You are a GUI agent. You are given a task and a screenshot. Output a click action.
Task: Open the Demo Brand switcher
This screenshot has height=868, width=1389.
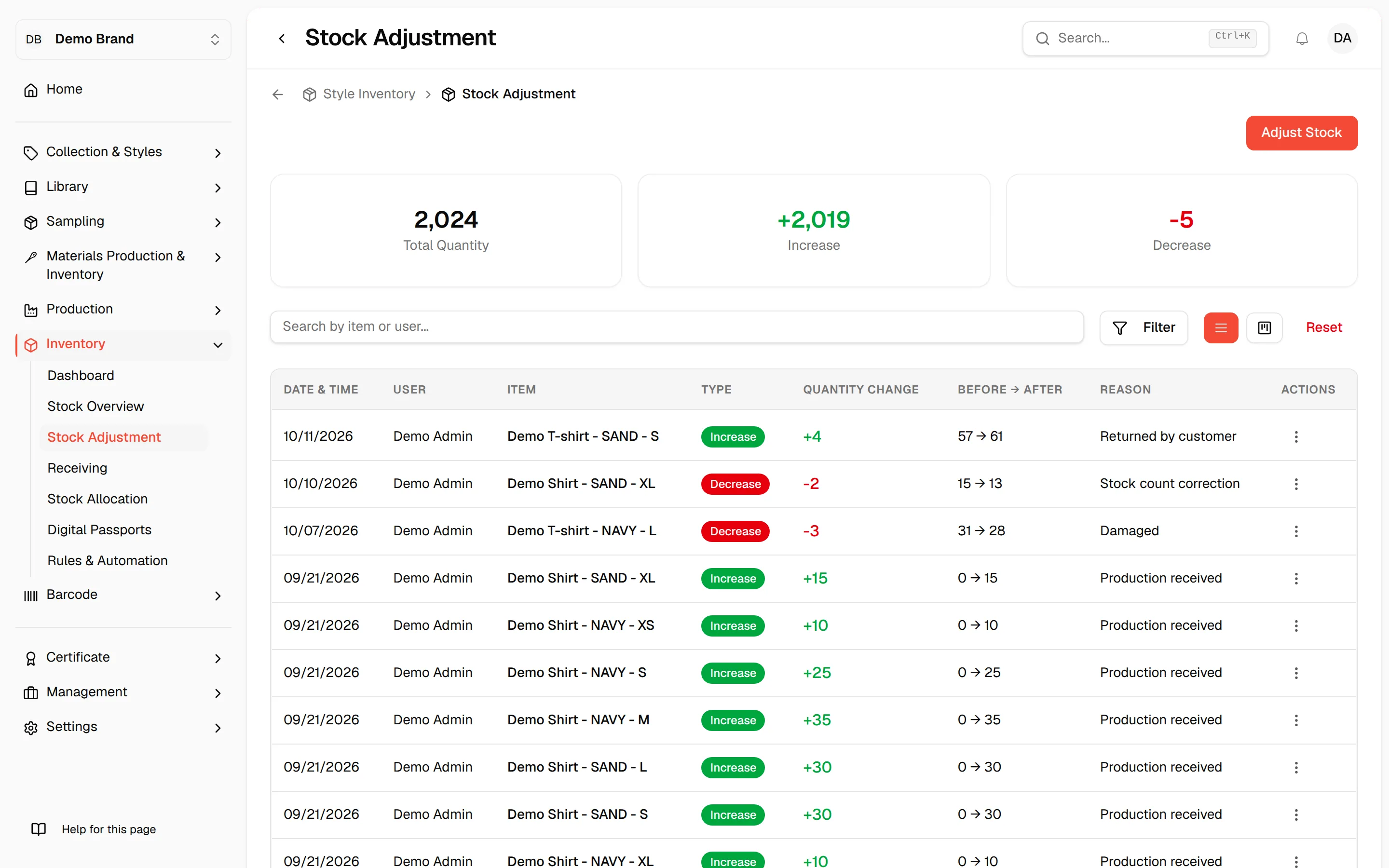click(123, 39)
